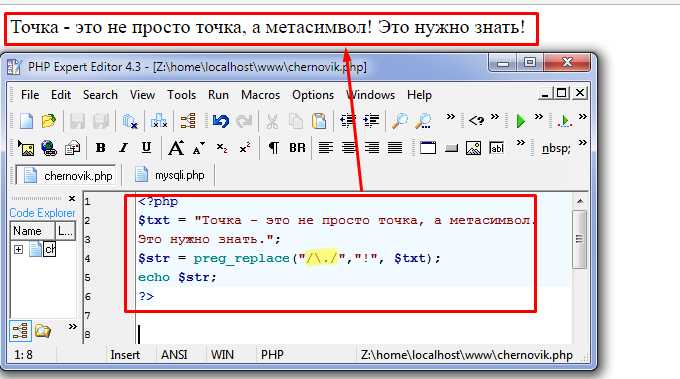Click the Save diskette icon

[77, 121]
